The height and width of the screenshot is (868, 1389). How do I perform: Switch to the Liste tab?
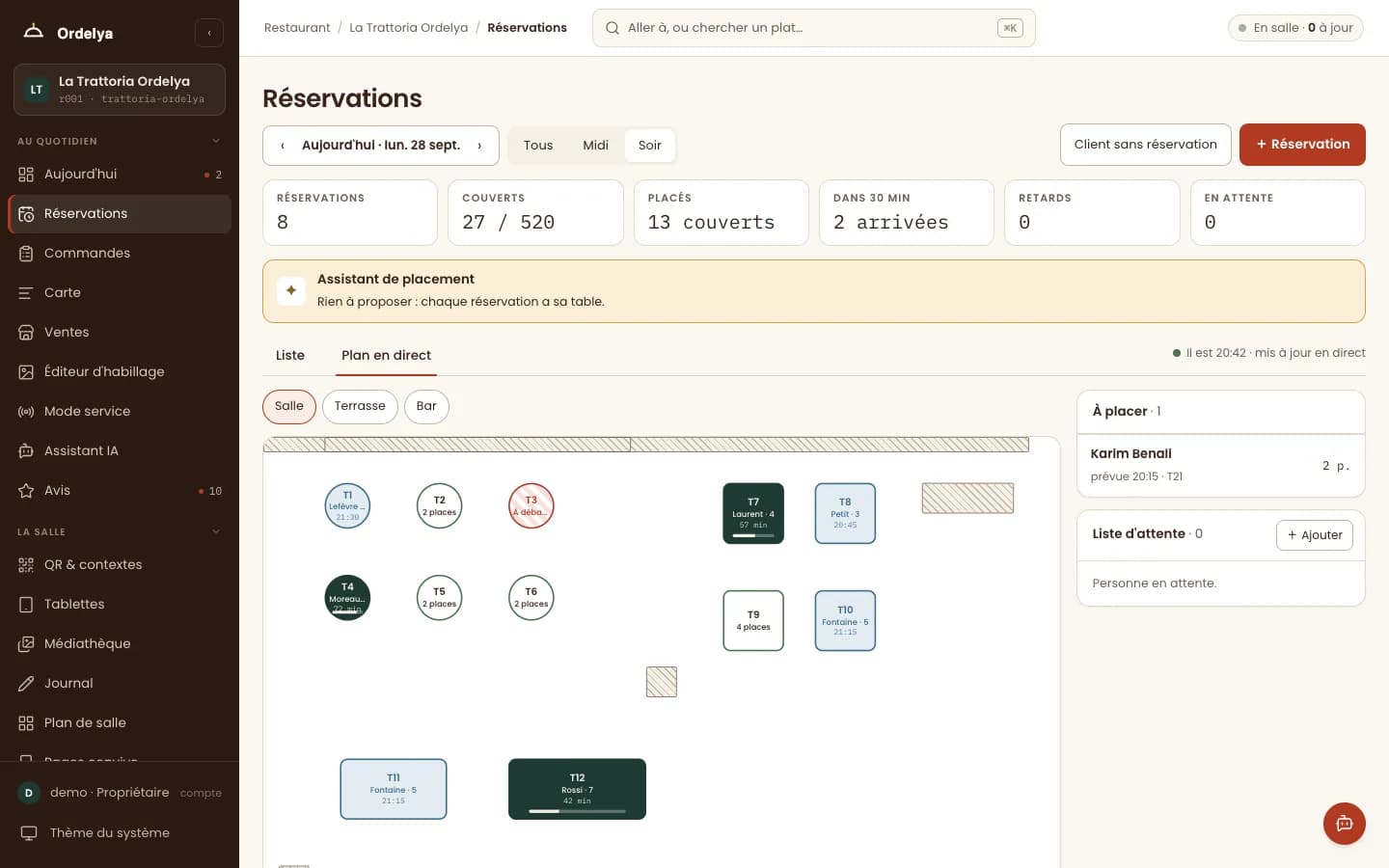point(290,356)
